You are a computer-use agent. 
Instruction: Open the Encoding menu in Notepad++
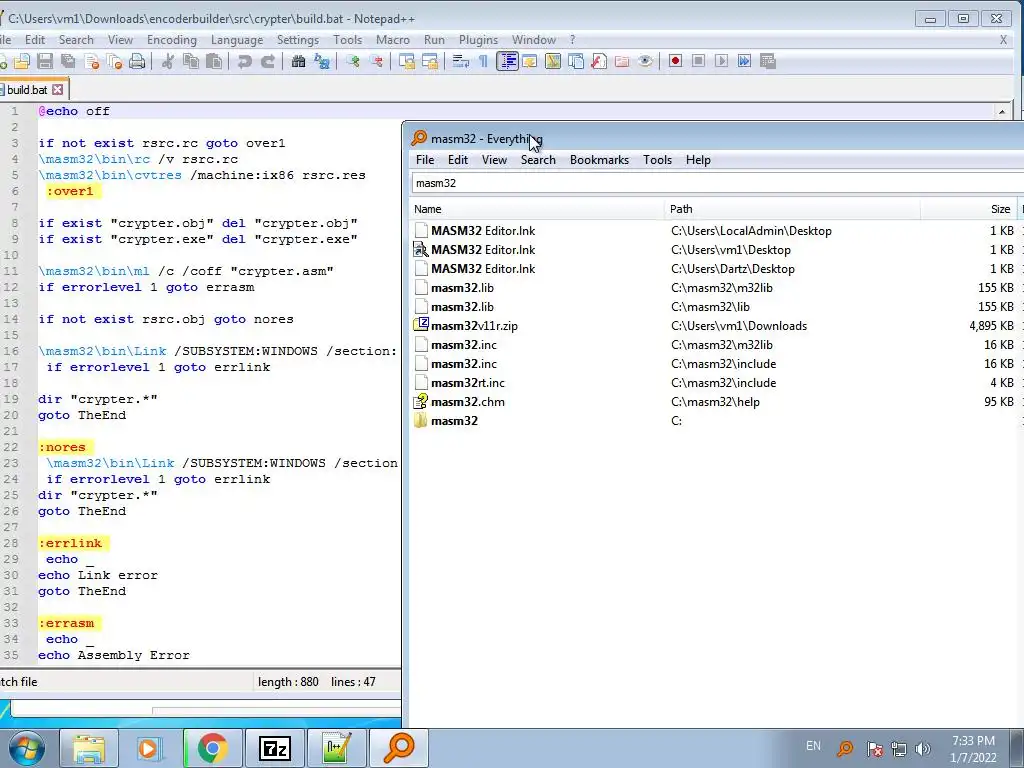(x=172, y=40)
